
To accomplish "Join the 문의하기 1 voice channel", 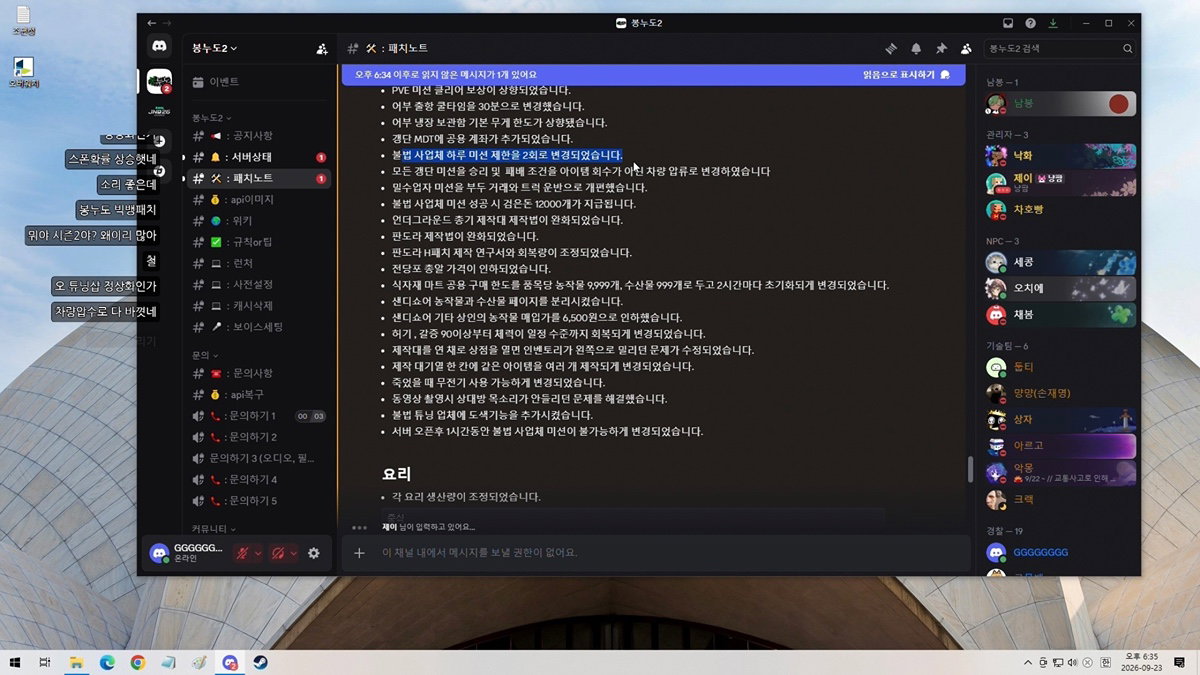I will pyautogui.click(x=259, y=416).
